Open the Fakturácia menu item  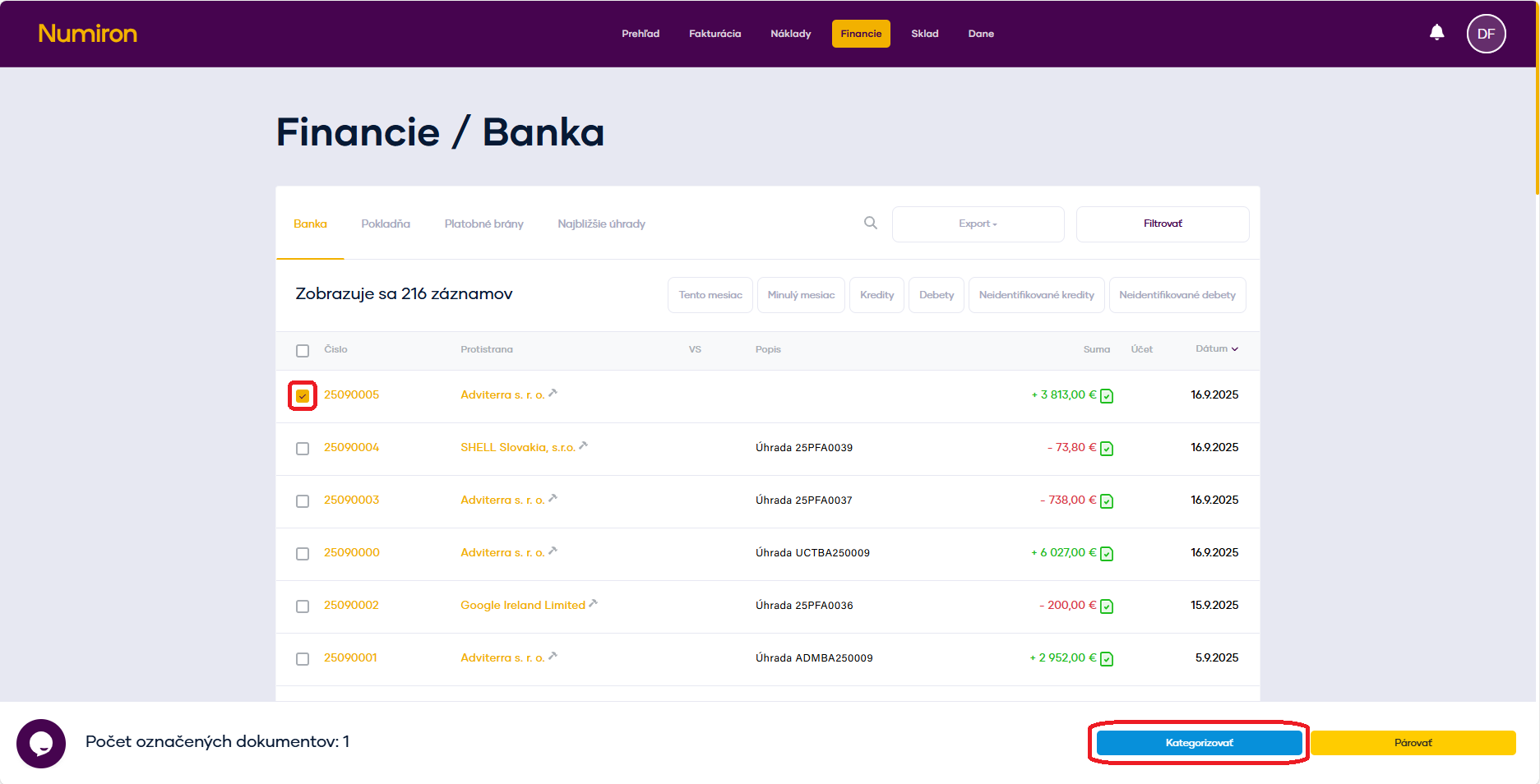(715, 34)
